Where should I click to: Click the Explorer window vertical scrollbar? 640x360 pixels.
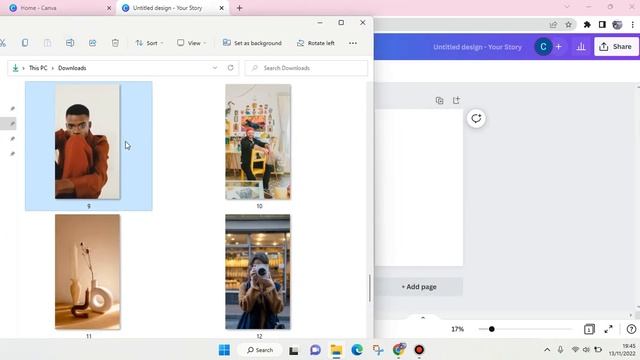coord(370,288)
